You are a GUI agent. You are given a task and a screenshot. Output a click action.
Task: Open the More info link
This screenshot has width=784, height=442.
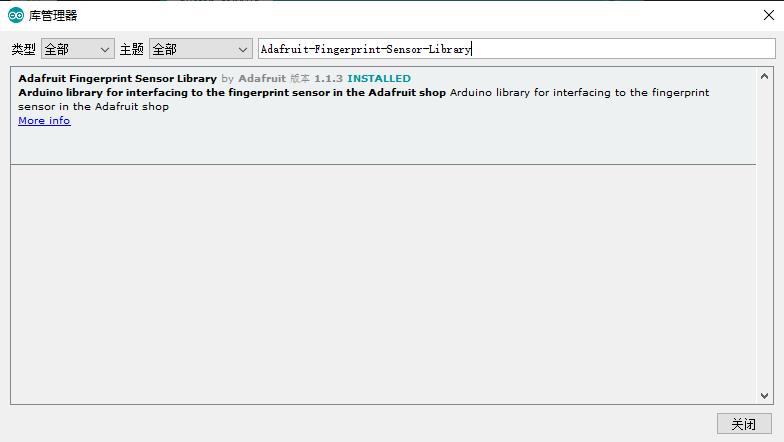tap(44, 120)
